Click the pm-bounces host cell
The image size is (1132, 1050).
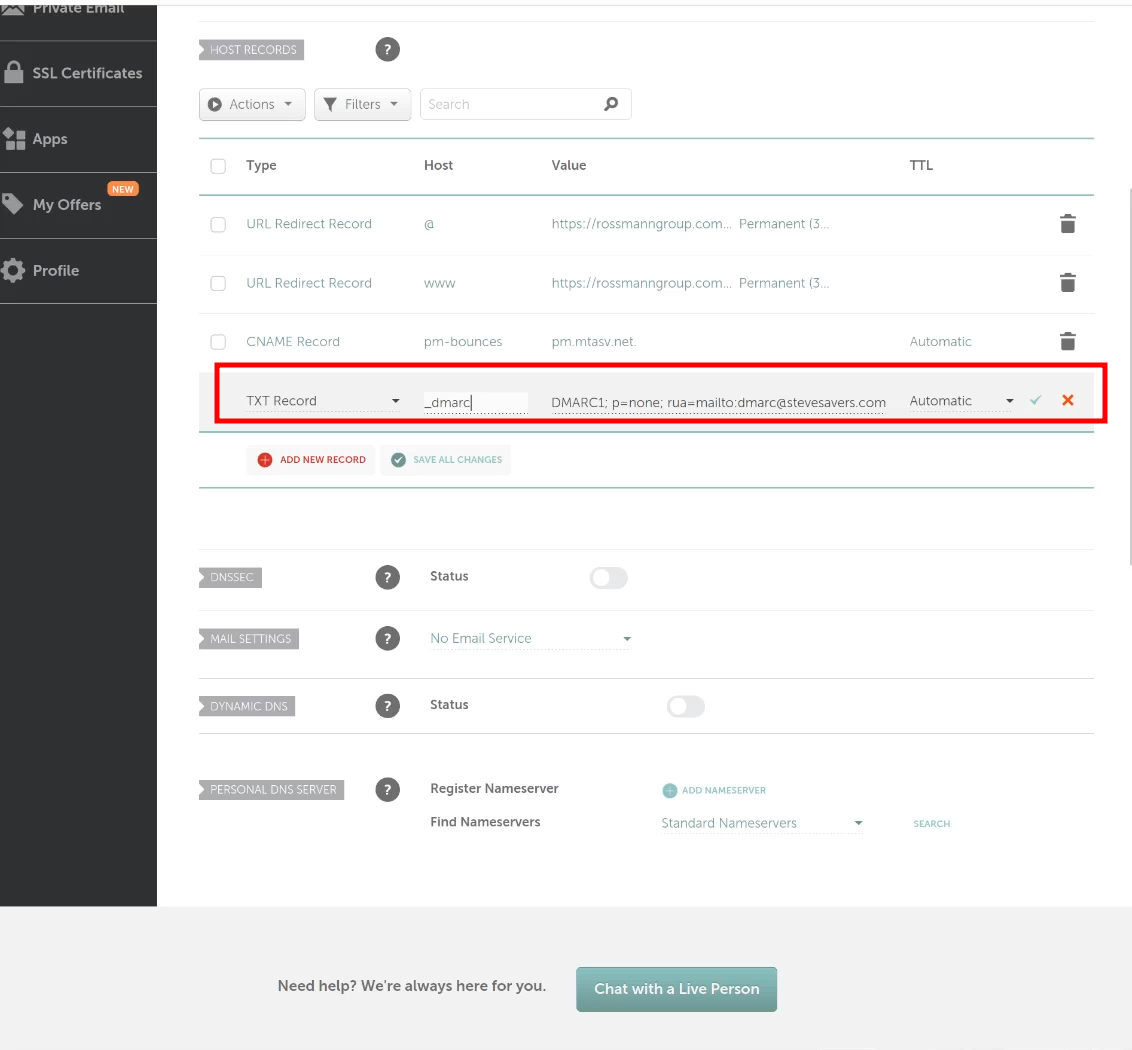click(x=463, y=342)
